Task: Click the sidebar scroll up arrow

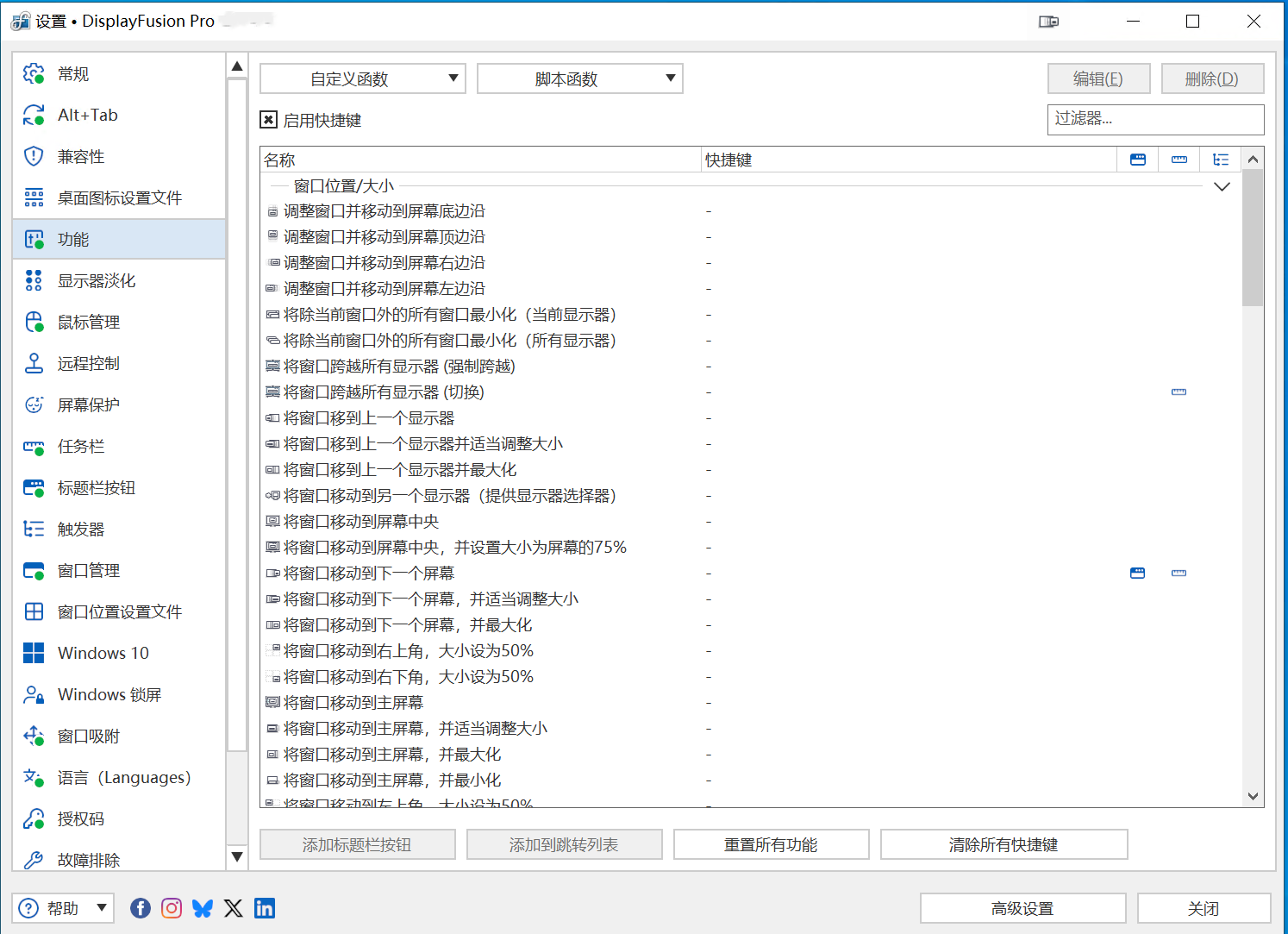Action: pos(237,66)
